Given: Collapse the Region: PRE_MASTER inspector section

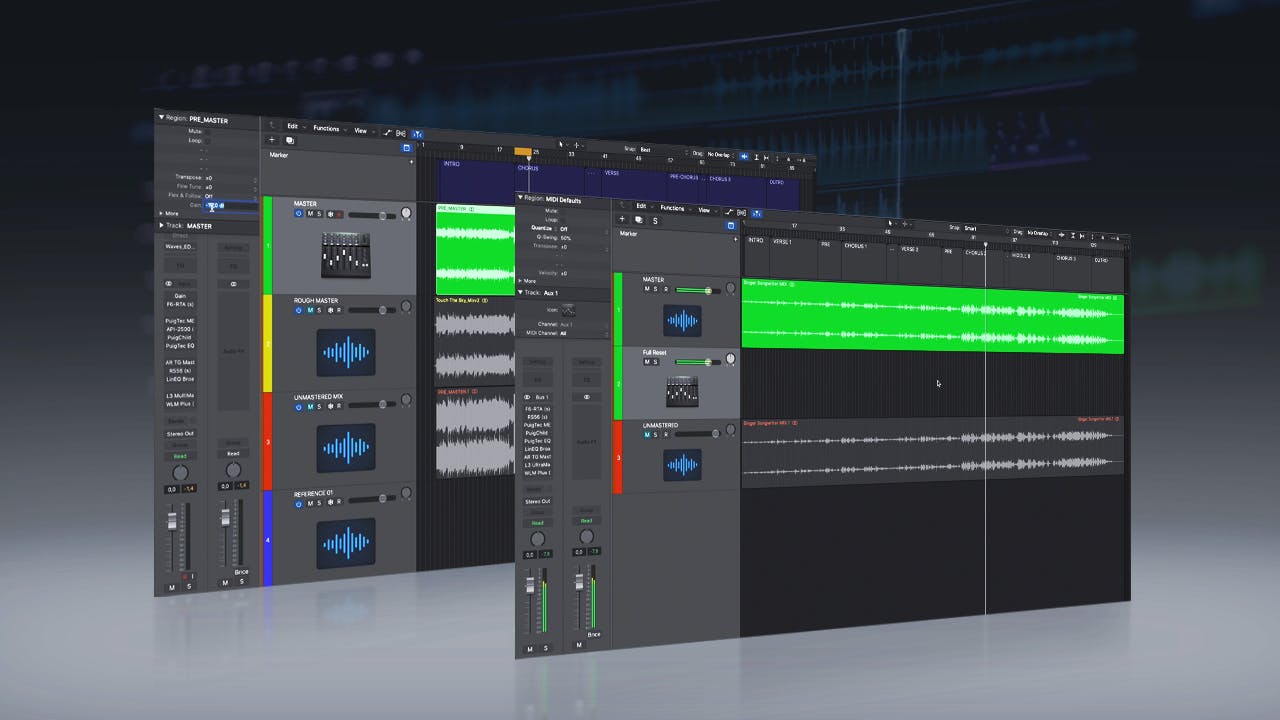Looking at the screenshot, I should [161, 118].
